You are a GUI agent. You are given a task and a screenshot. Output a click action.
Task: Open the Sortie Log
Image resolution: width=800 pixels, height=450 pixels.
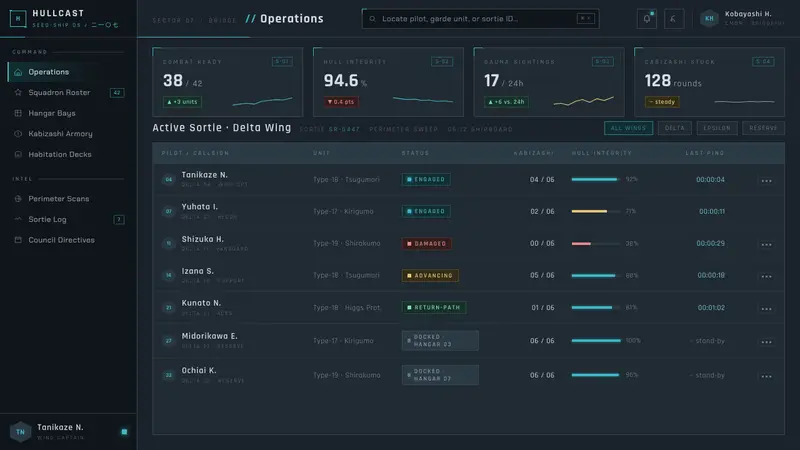[68, 219]
